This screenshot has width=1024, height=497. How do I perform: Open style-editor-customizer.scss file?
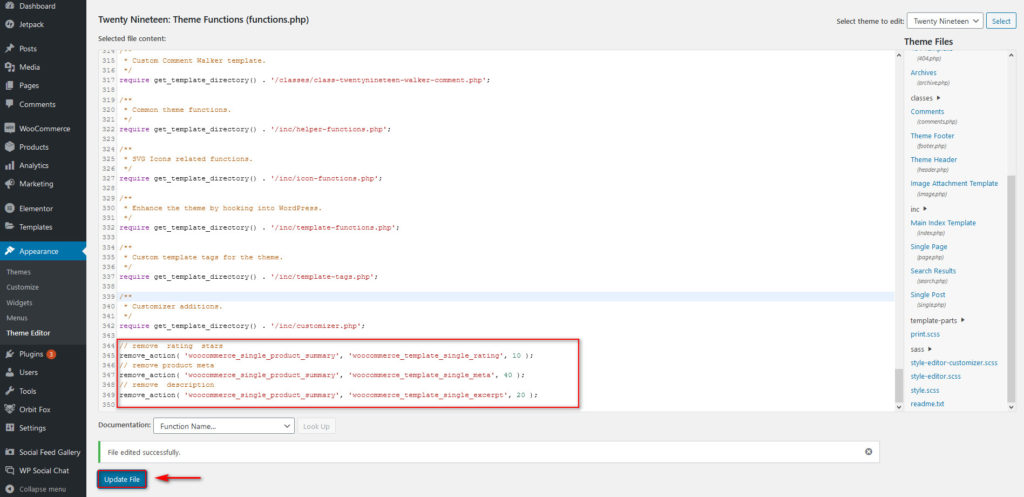tap(954, 362)
